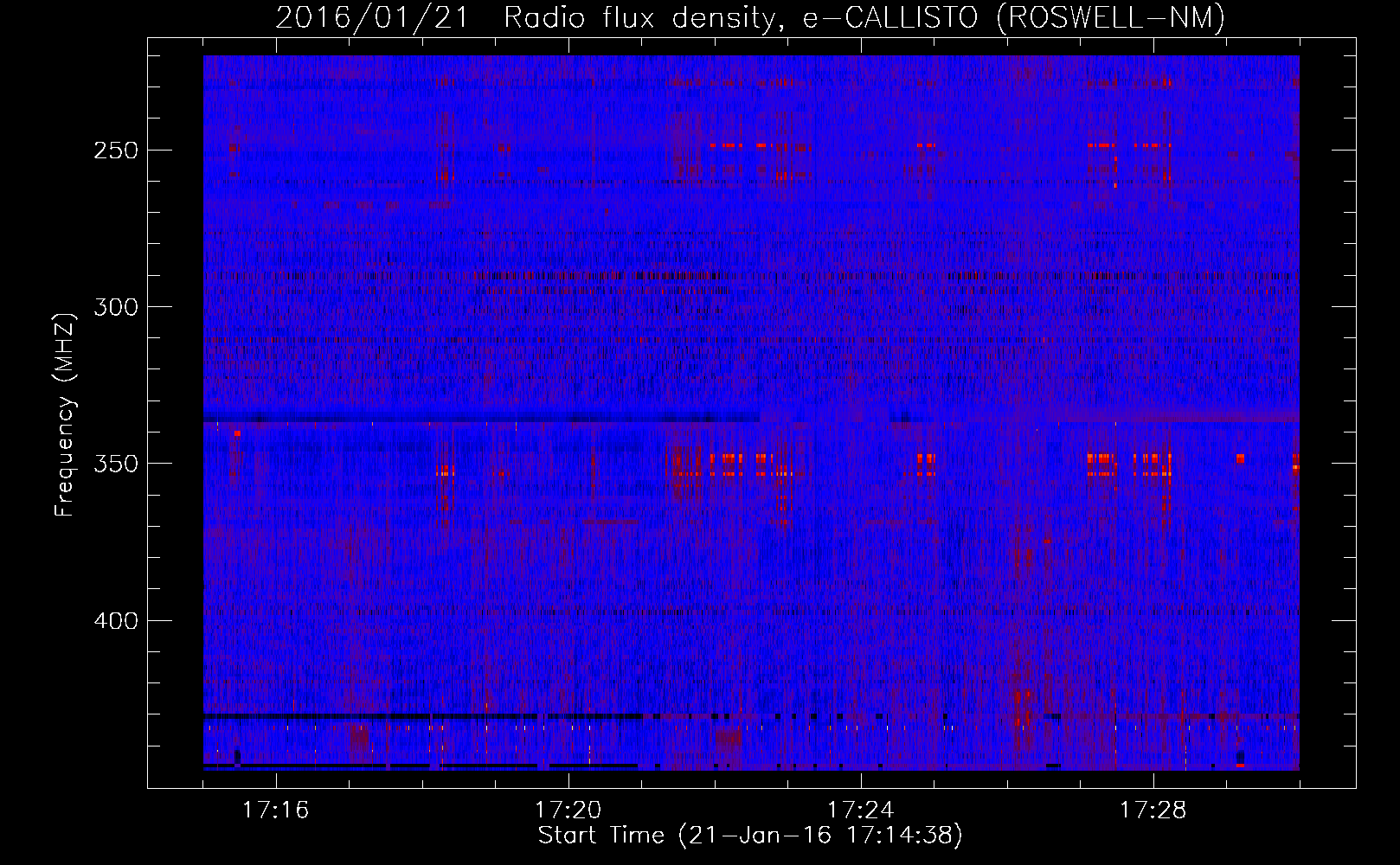Click the plot title text at top
The image size is (1400, 865).
click(750, 17)
